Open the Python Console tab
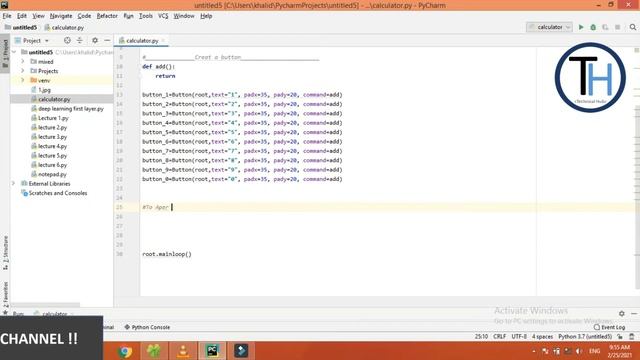640x360 pixels. click(x=147, y=327)
